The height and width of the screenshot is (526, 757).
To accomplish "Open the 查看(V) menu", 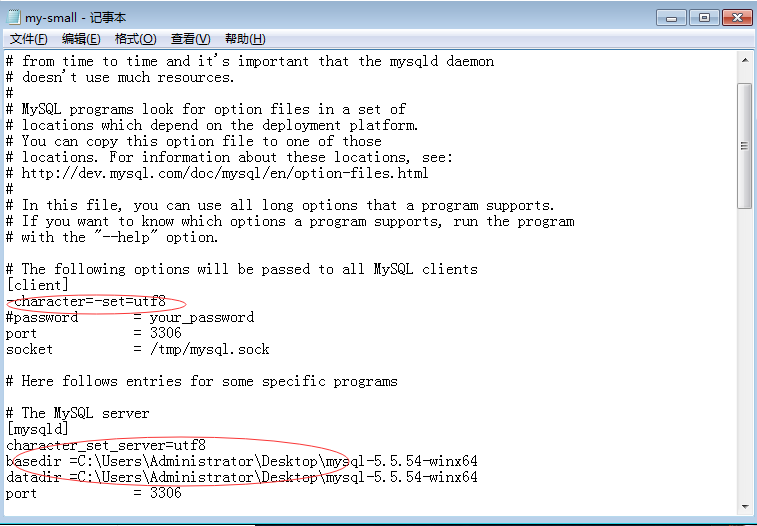I will (x=191, y=39).
